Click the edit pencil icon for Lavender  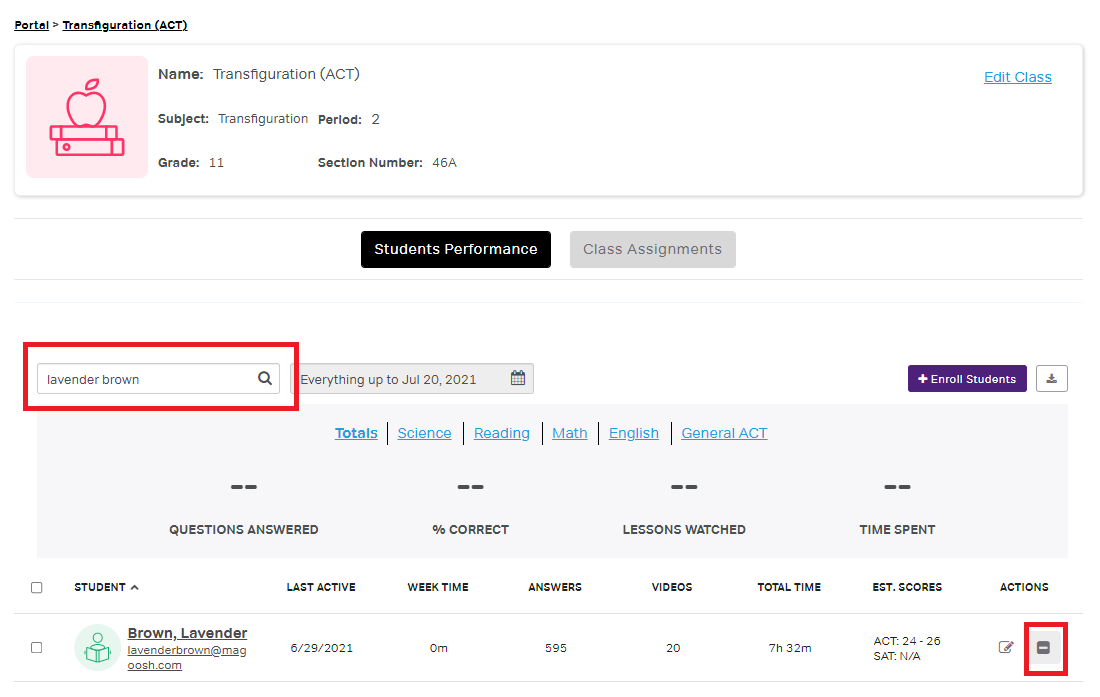1006,647
